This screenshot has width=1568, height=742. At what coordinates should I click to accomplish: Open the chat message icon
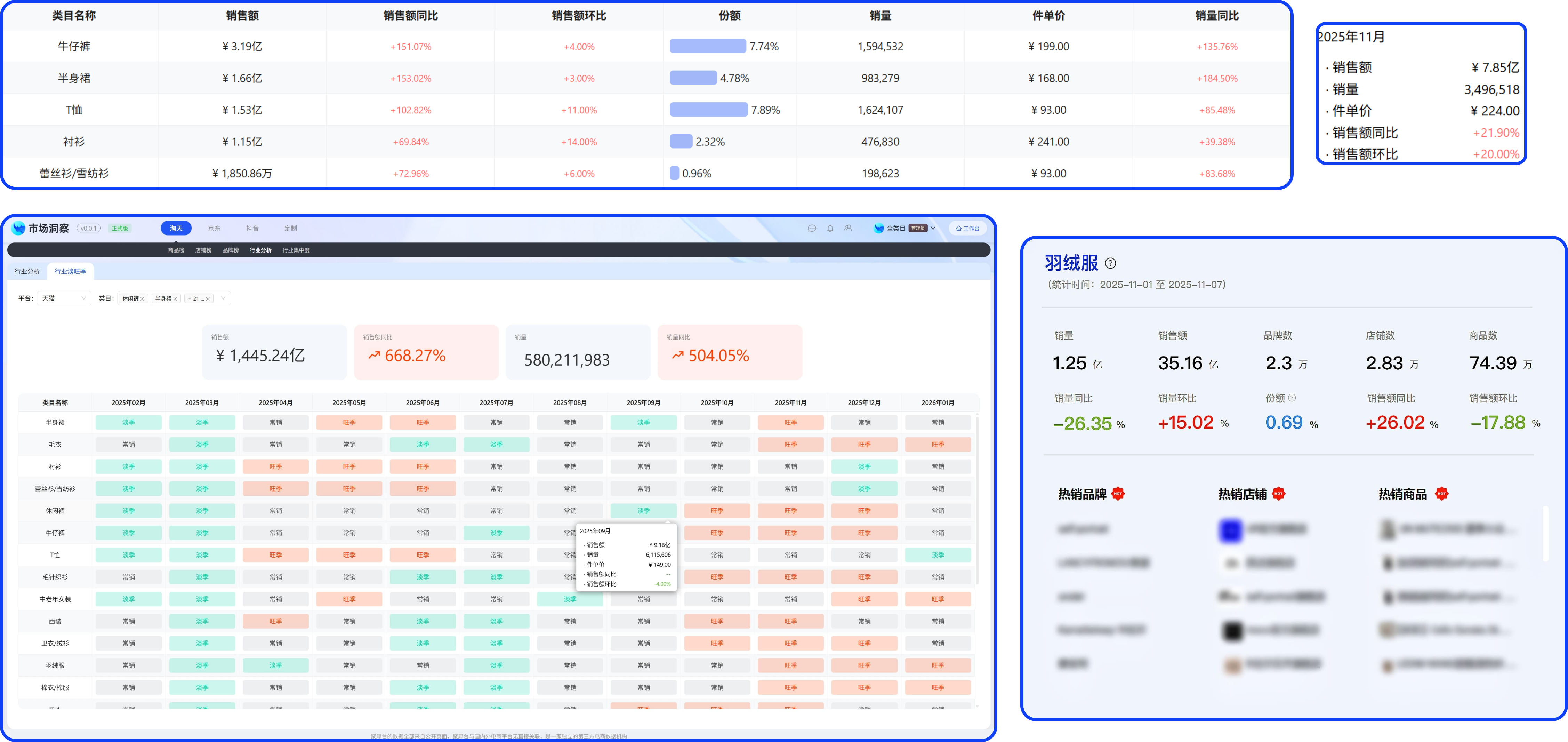pyautogui.click(x=811, y=228)
